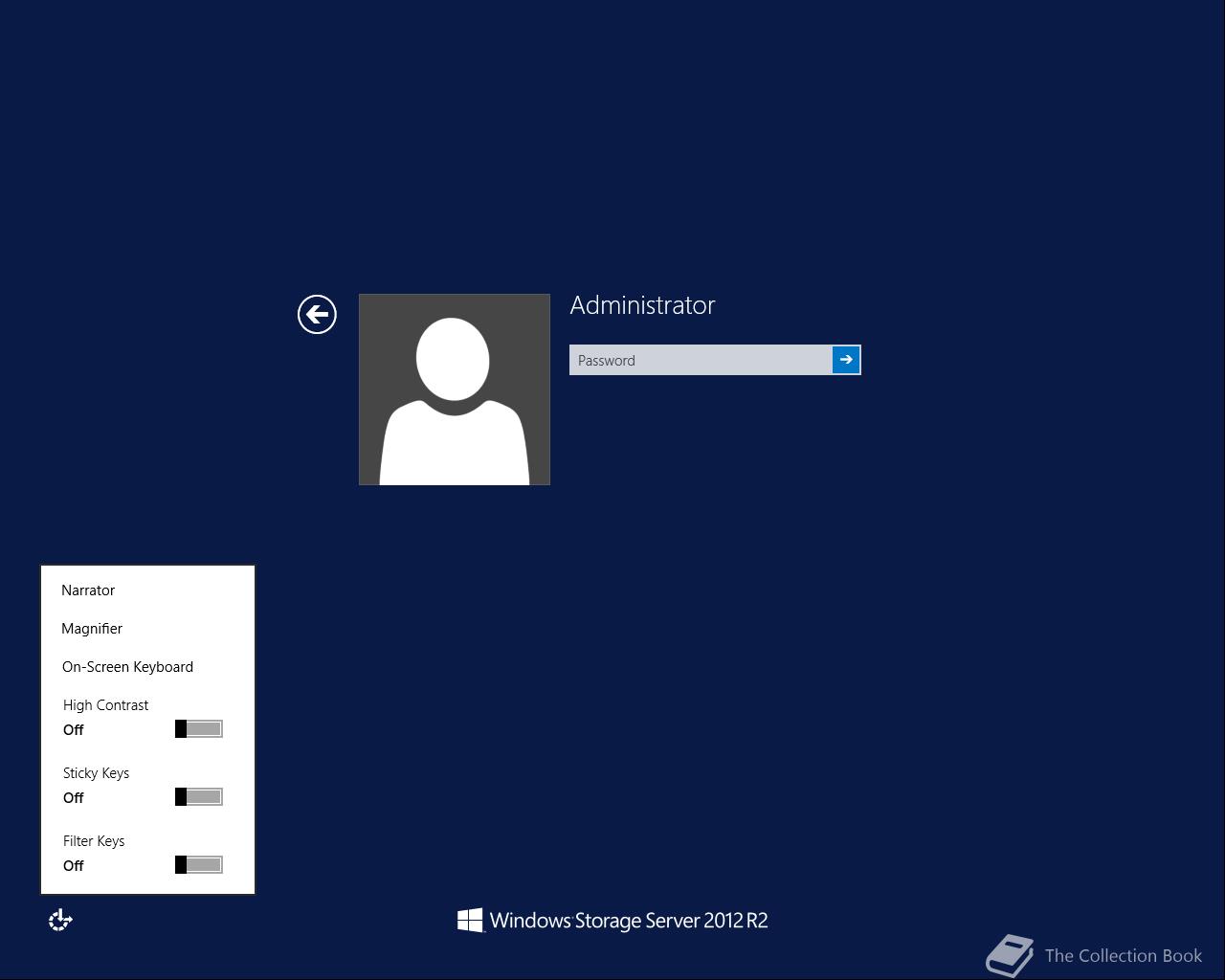Click inside the Password input field
1225x980 pixels.
(x=699, y=360)
